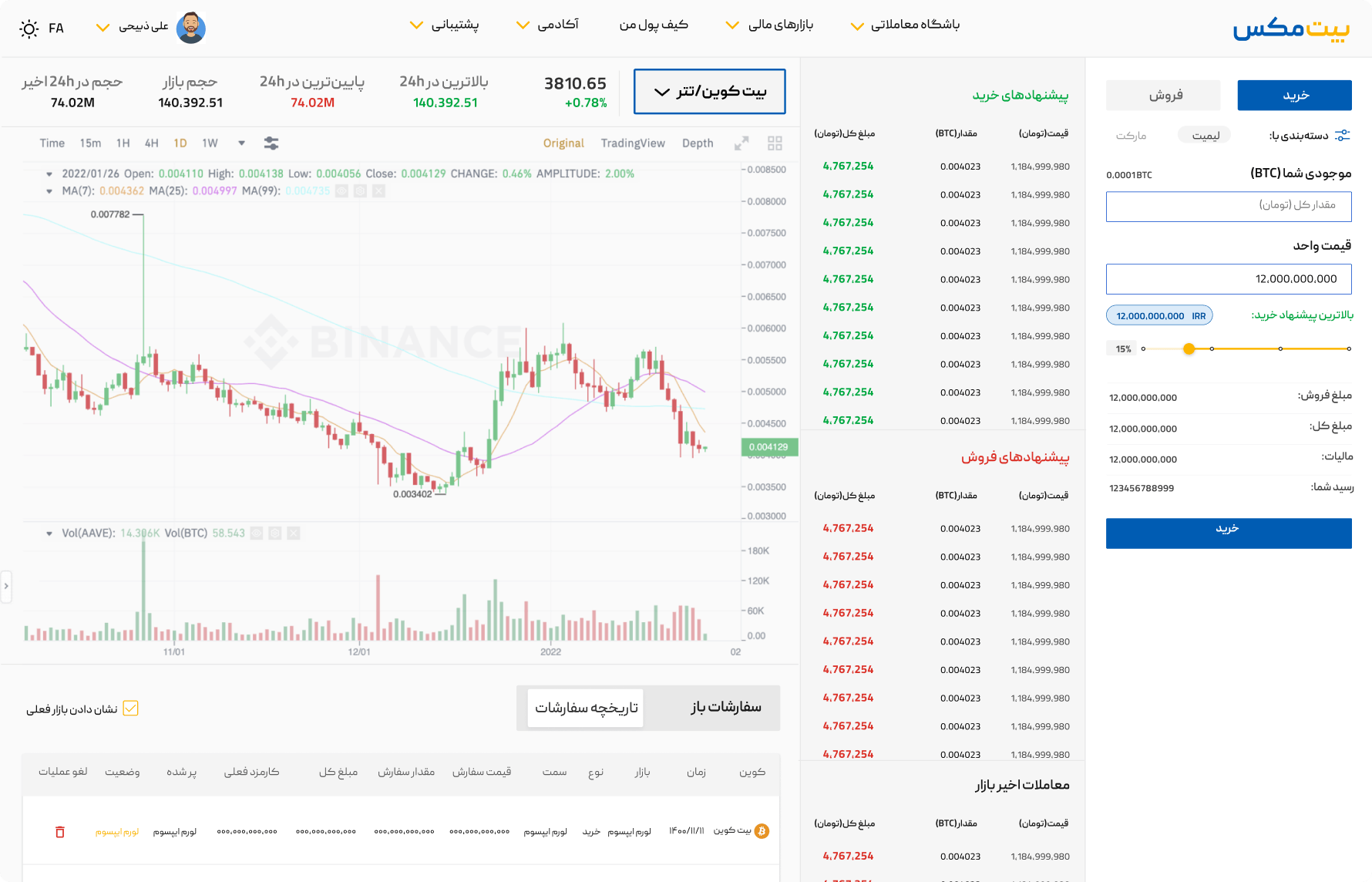This screenshot has width=1372, height=882.
Task: Click the blue buy submit button
Action: point(1229,533)
